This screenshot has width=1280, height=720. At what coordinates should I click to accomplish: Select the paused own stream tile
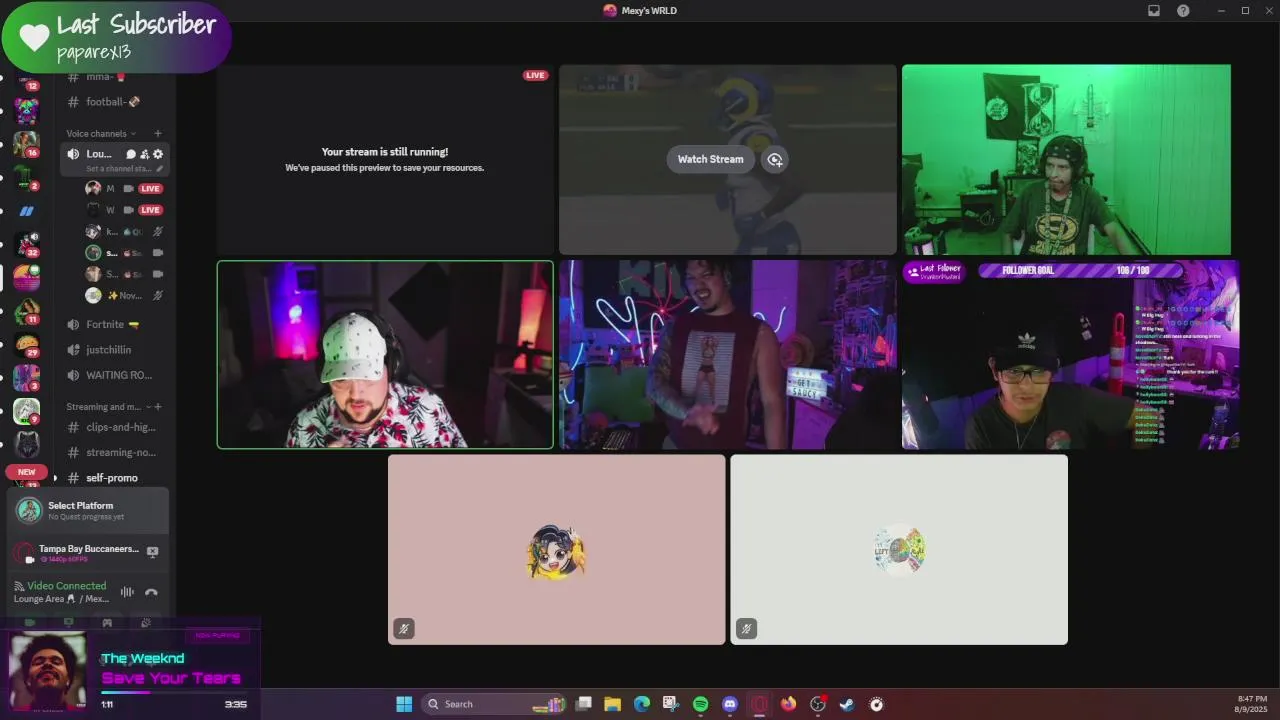pyautogui.click(x=385, y=160)
